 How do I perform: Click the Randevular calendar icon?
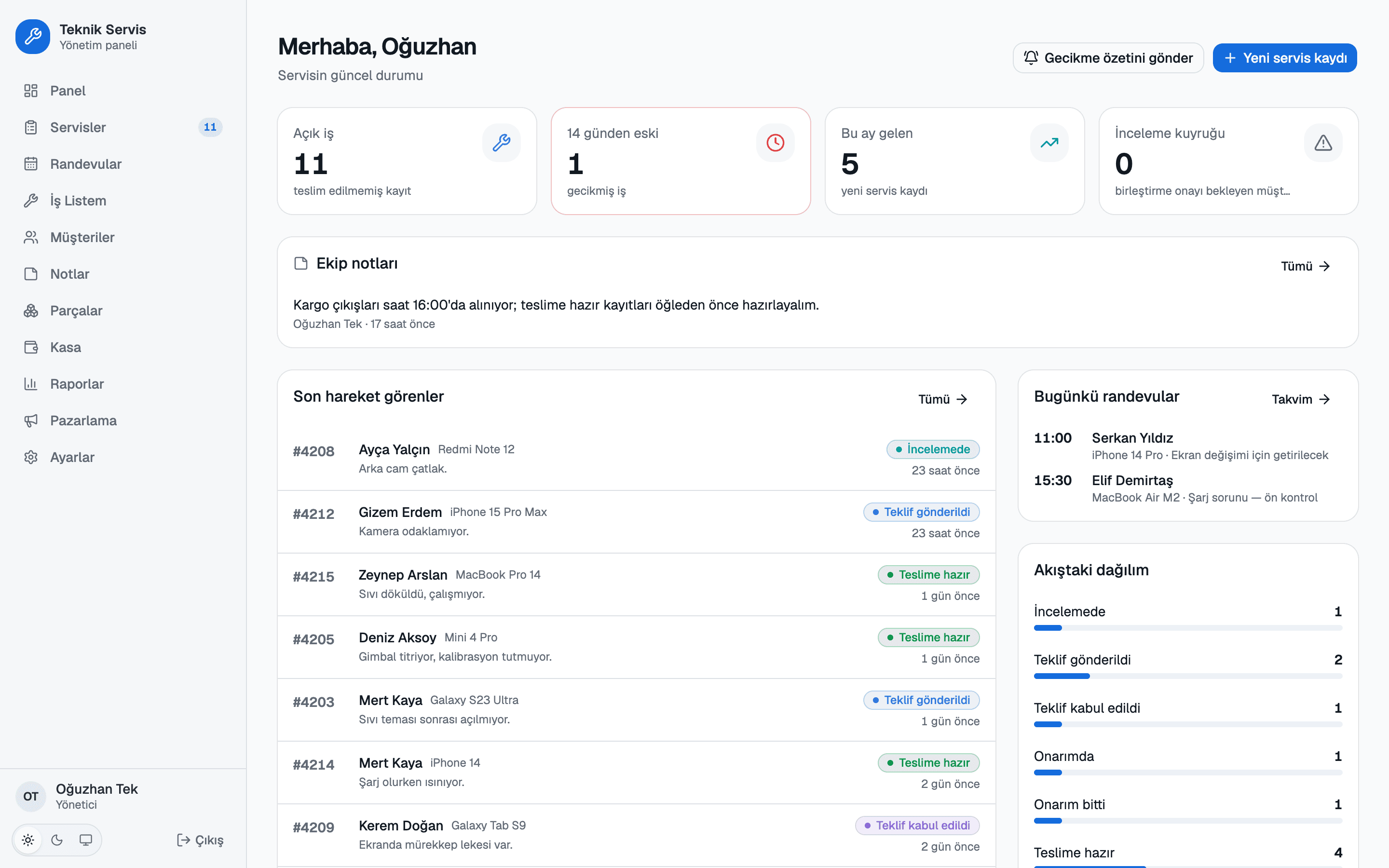31,164
